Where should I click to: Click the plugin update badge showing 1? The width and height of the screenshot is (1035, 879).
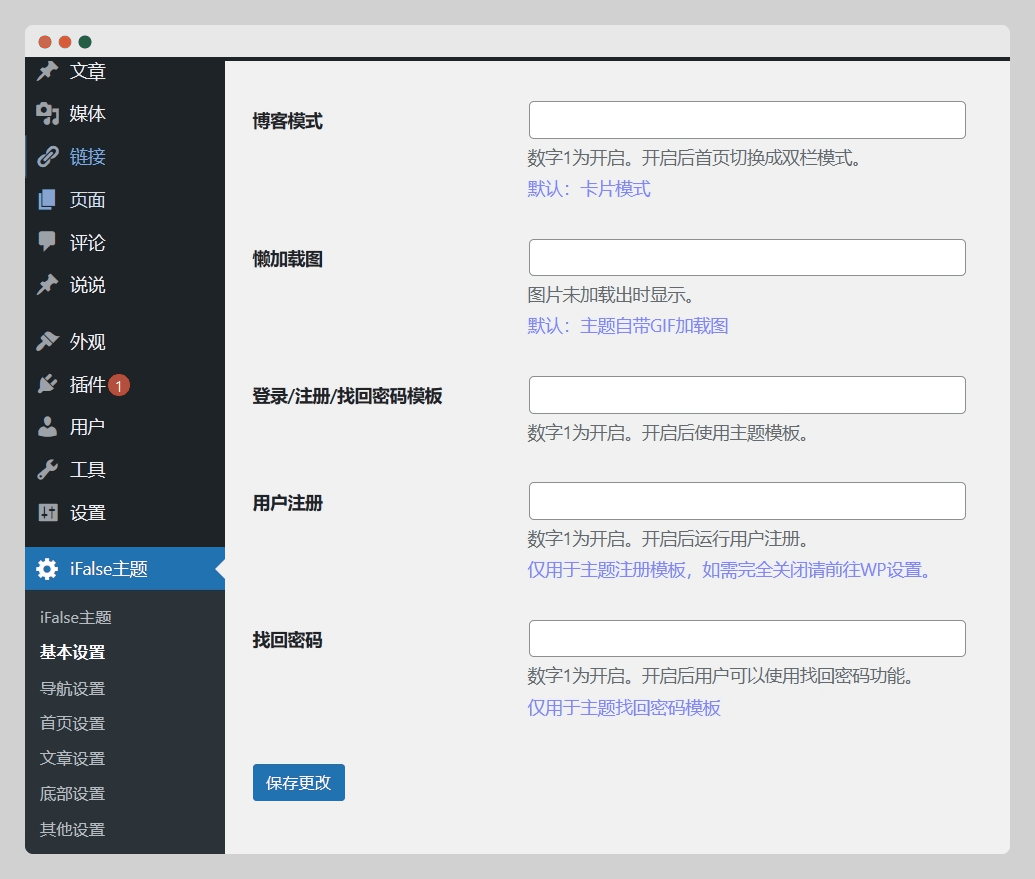tap(119, 385)
